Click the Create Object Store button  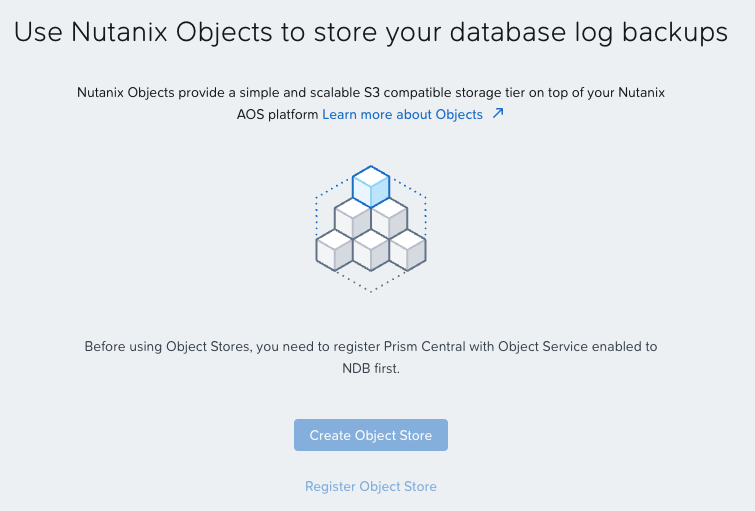coord(371,435)
